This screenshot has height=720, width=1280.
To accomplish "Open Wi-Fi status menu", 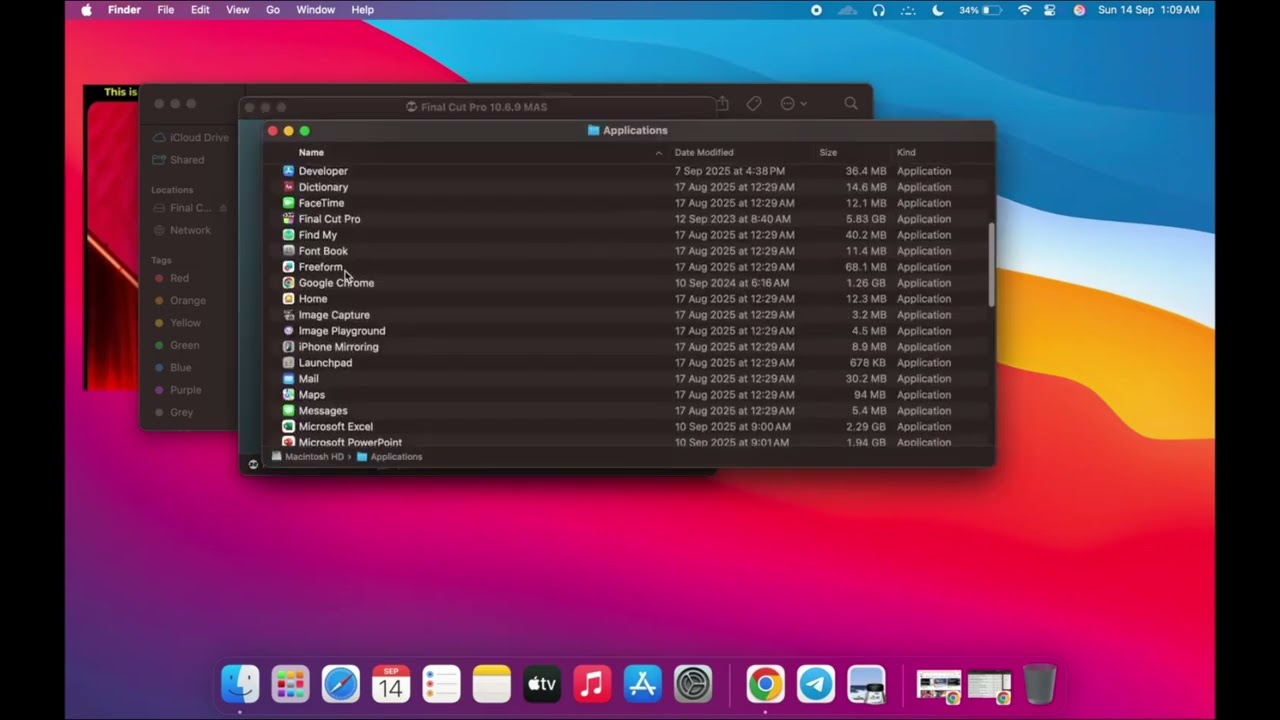I will 1024,10.
